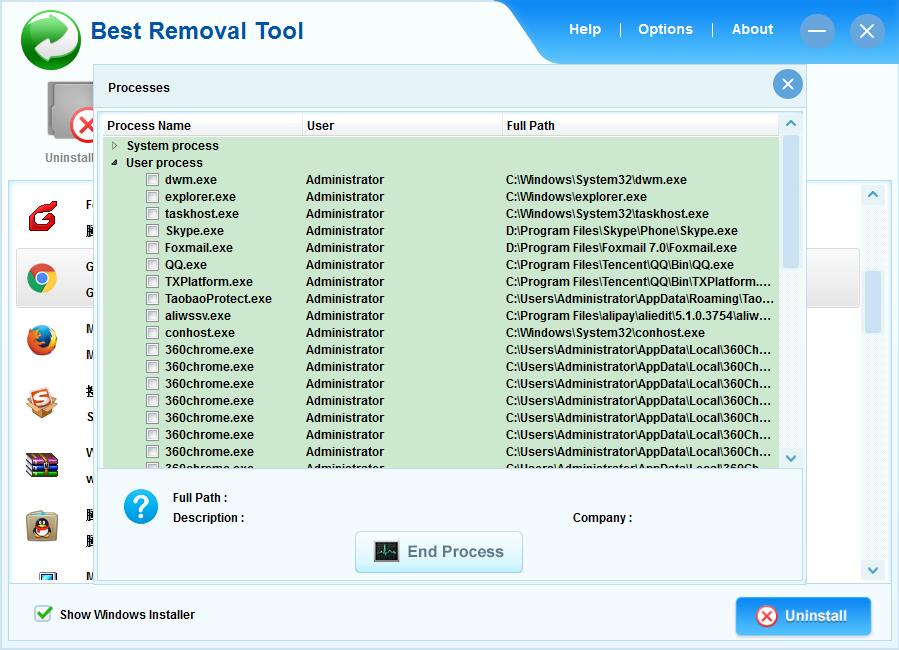Click main app list scroll down arrow

click(873, 570)
